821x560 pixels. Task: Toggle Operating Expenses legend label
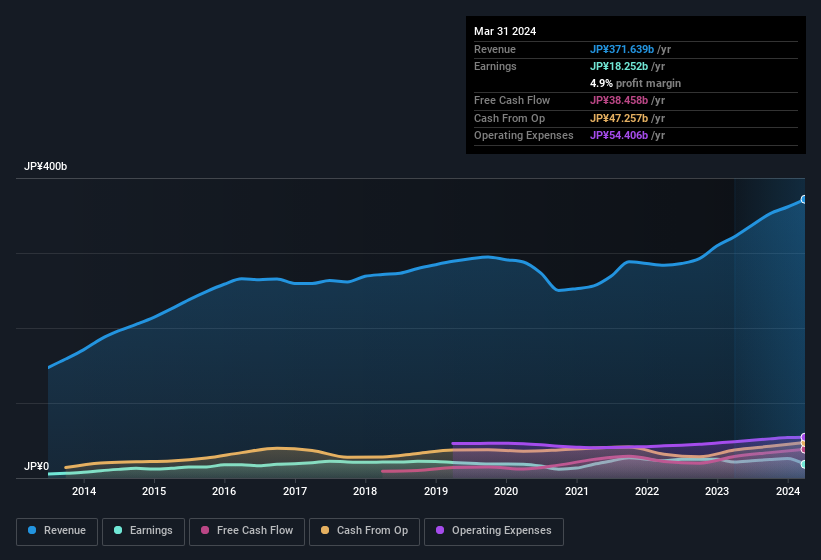(500, 531)
